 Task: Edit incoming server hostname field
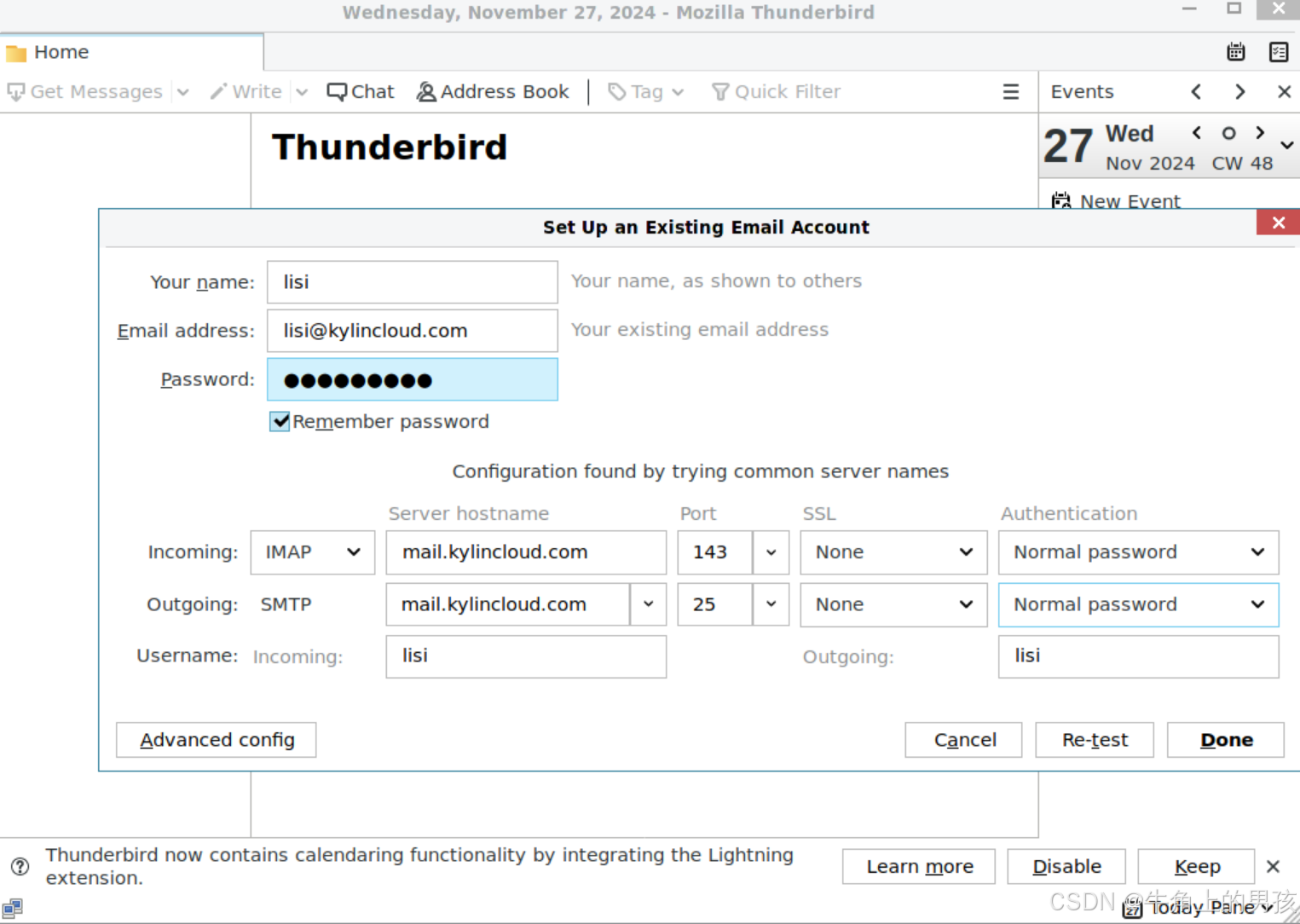click(526, 552)
